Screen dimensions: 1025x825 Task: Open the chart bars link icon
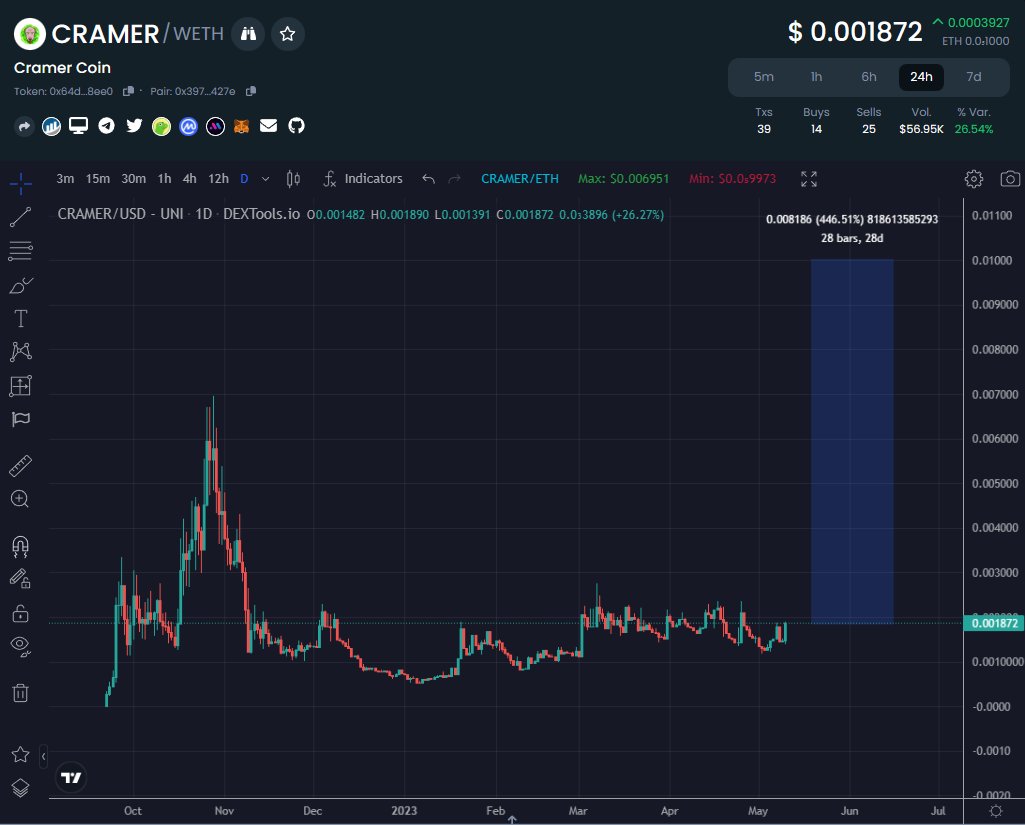(51, 126)
